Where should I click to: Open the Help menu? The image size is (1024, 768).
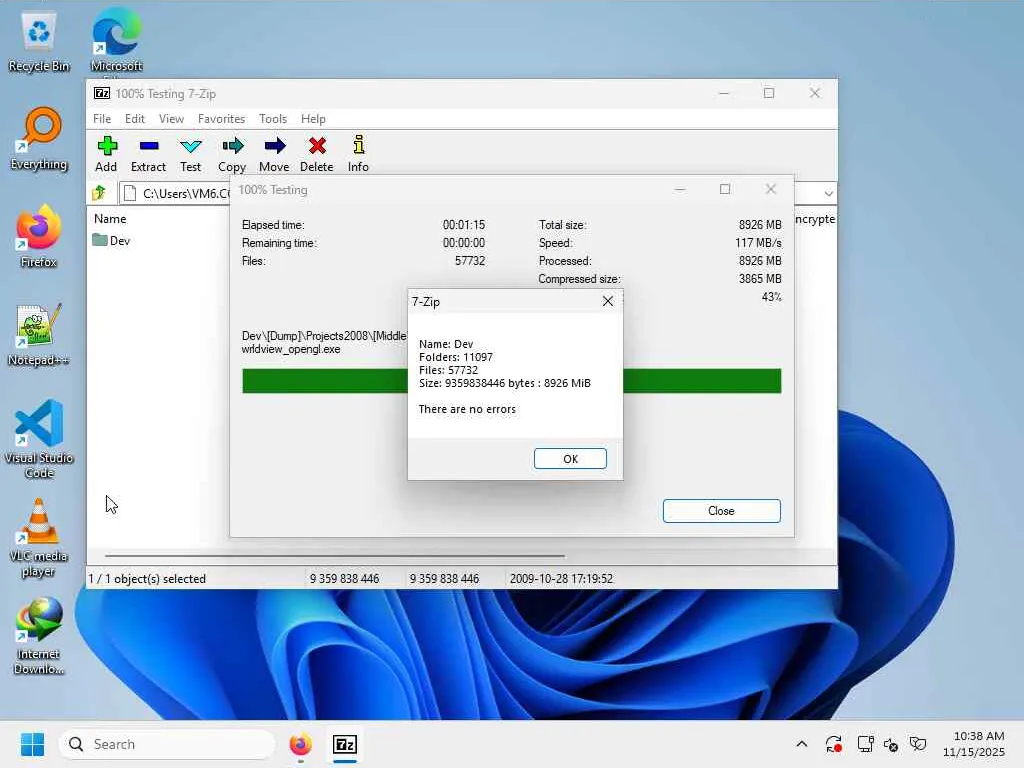313,119
